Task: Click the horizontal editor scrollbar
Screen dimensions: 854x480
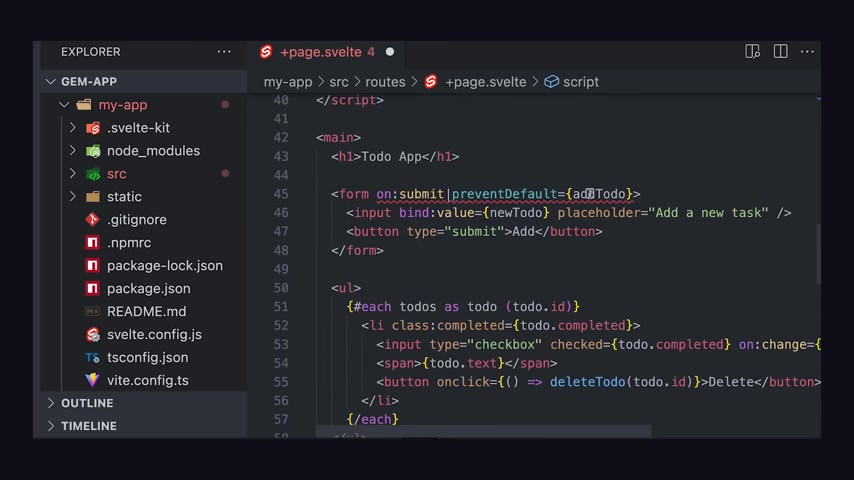Action: (x=483, y=431)
